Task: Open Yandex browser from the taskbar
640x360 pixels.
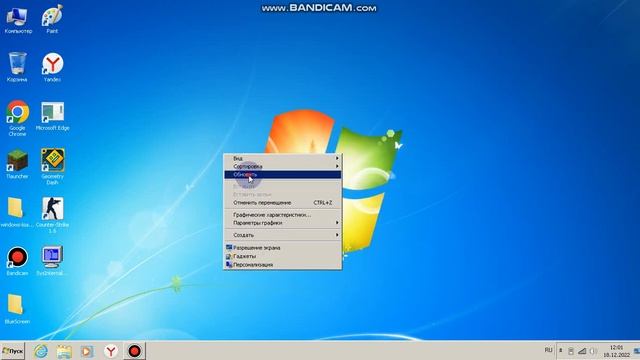Action: (x=111, y=351)
